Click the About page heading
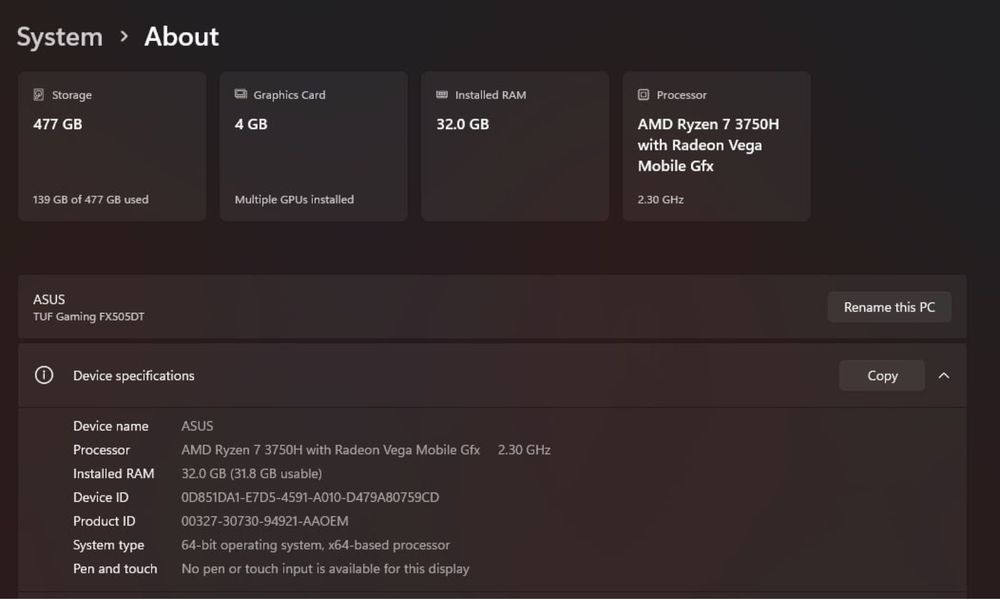The height and width of the screenshot is (599, 1000). [x=181, y=37]
